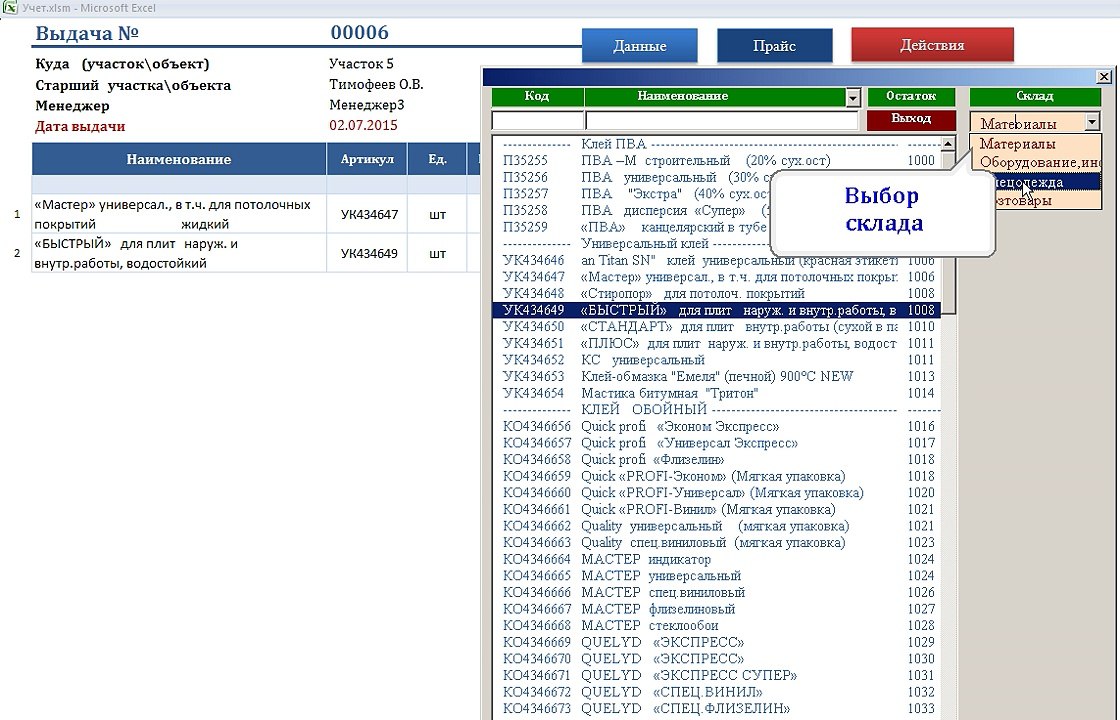Select row КО4346665 МАСТЕР универсальный
This screenshot has width=1120, height=720.
[x=717, y=576]
